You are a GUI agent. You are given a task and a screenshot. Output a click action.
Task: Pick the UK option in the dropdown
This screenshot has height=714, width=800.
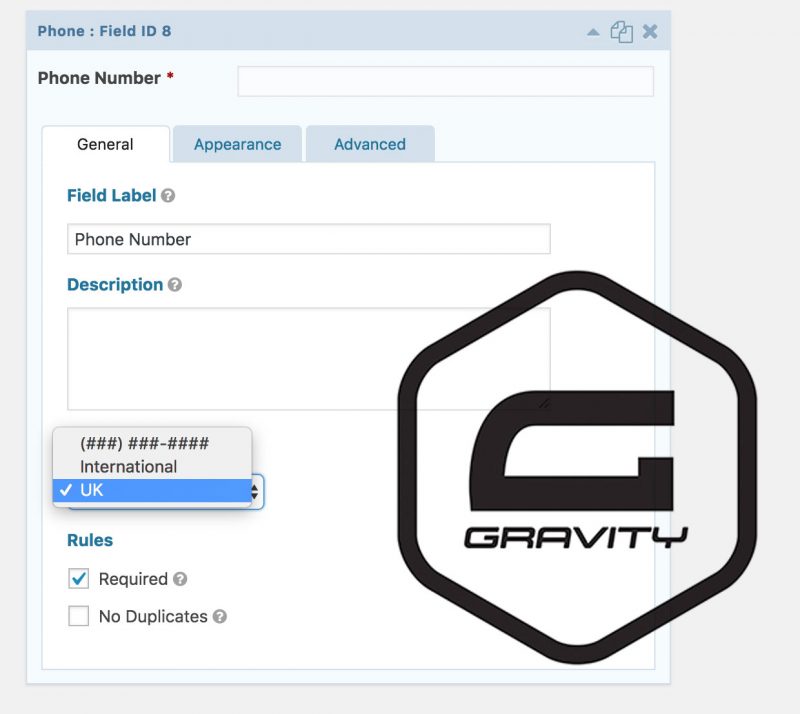pyautogui.click(x=152, y=490)
